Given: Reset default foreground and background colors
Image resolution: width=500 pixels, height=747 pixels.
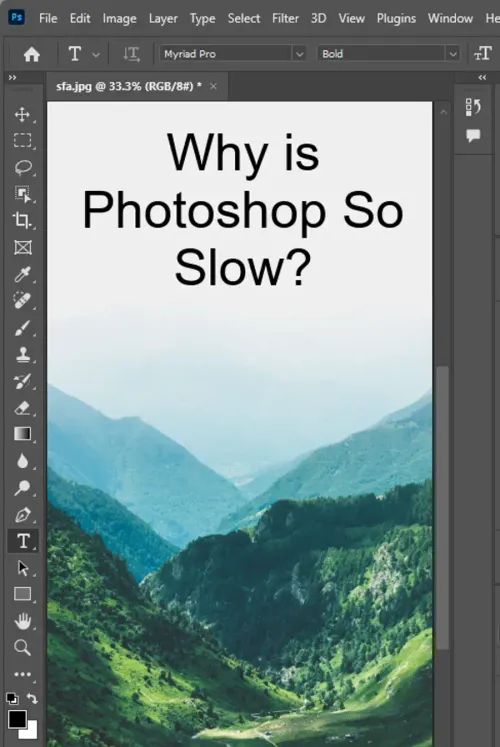Looking at the screenshot, I should tap(12, 698).
